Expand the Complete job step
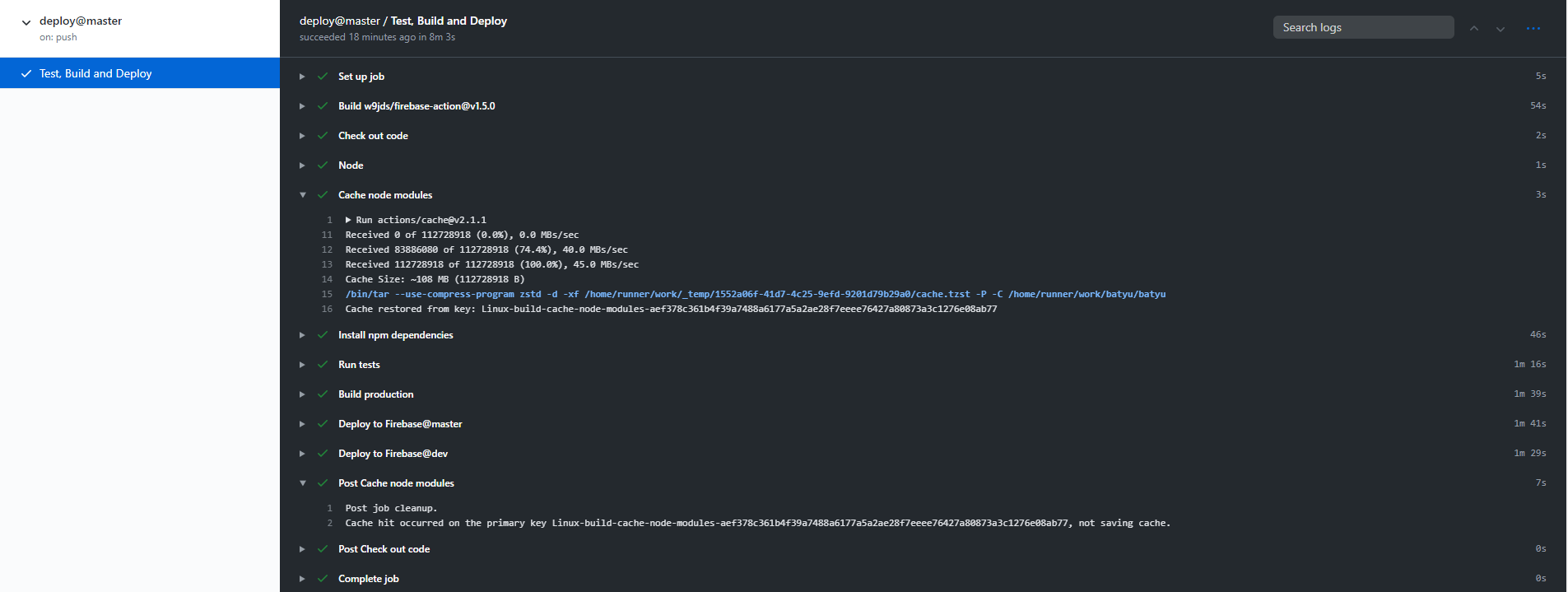 302,579
